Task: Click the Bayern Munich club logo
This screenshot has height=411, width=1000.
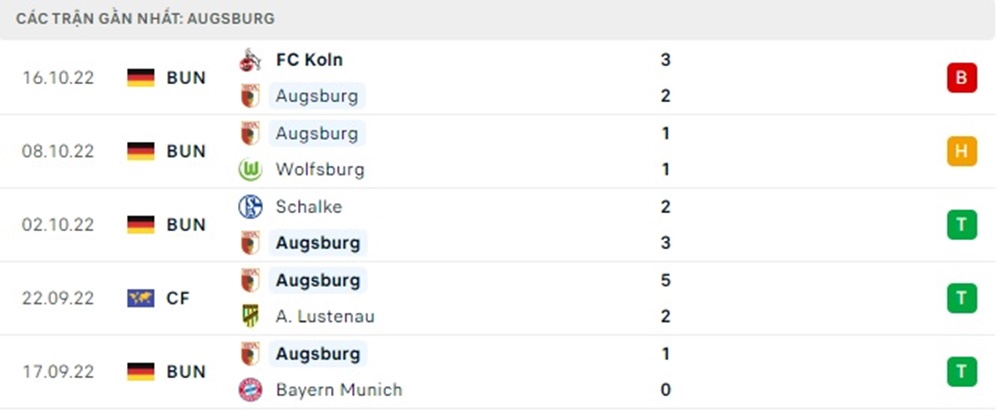Action: [249, 390]
